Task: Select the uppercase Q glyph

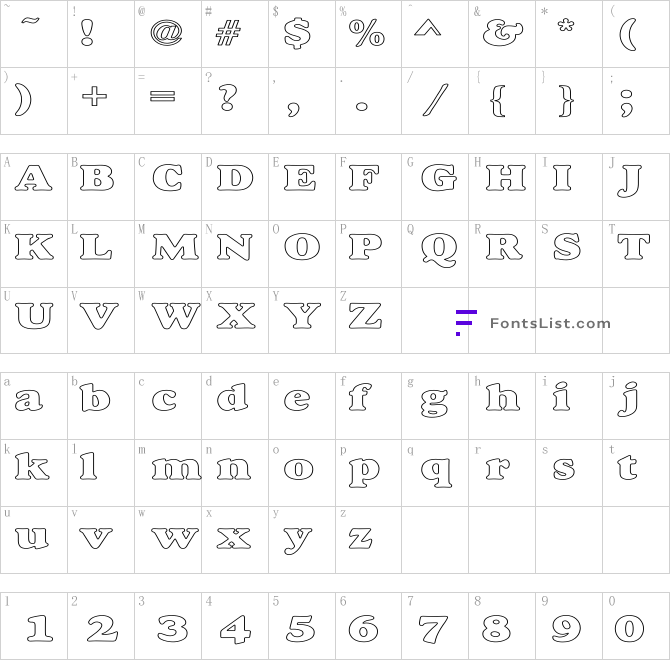Action: tap(438, 249)
